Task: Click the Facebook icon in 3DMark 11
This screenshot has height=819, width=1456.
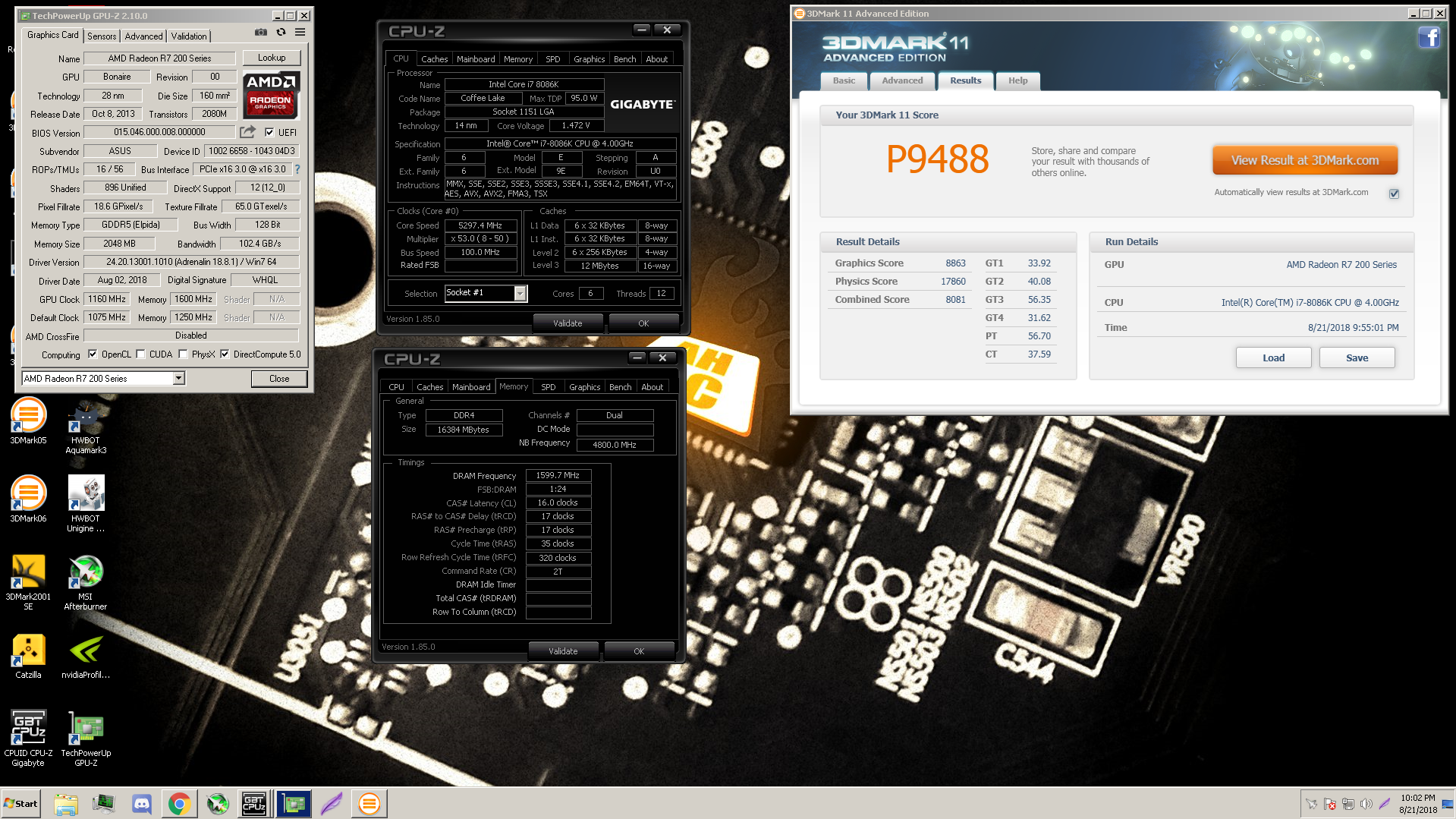Action: click(1429, 37)
